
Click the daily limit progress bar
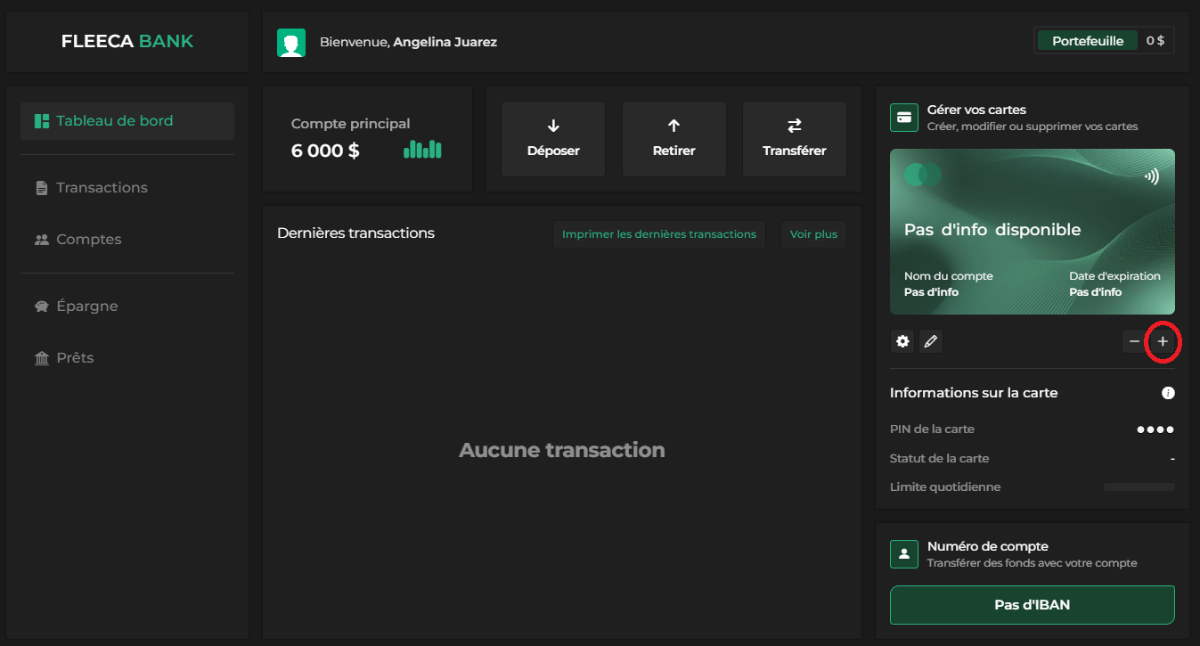point(1138,487)
